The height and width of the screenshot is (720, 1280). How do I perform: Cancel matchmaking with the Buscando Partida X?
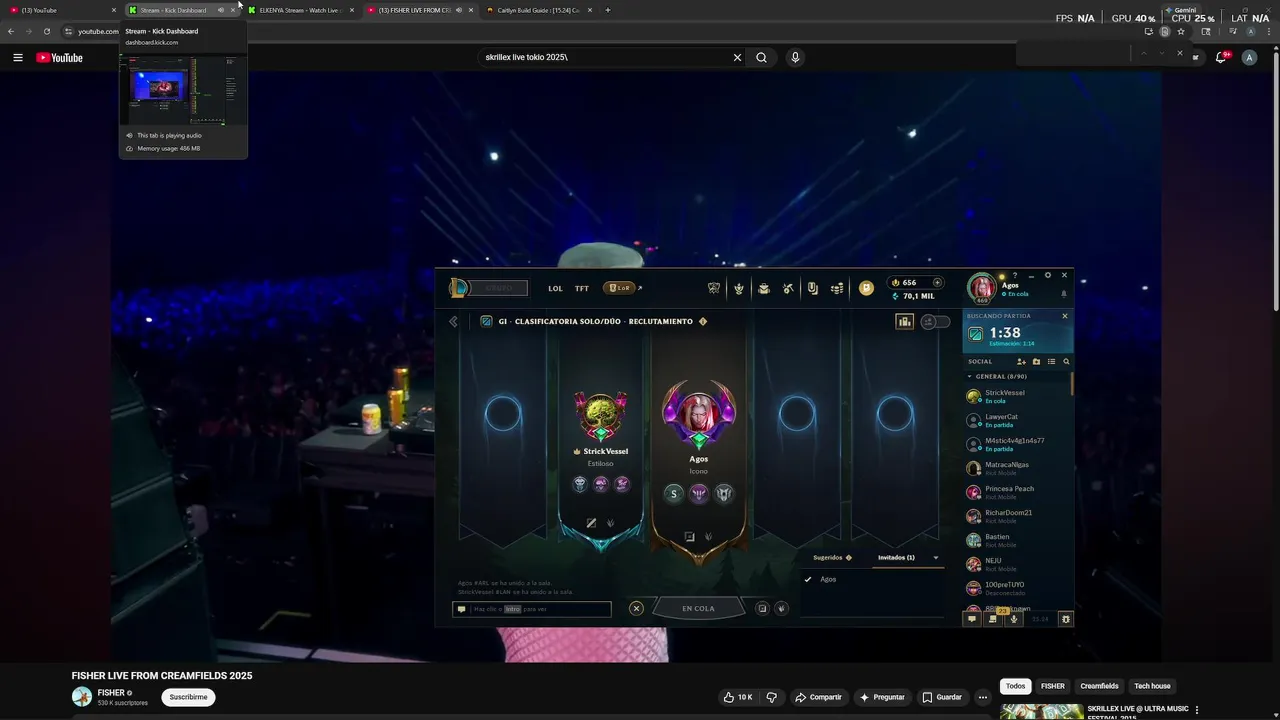1064,316
